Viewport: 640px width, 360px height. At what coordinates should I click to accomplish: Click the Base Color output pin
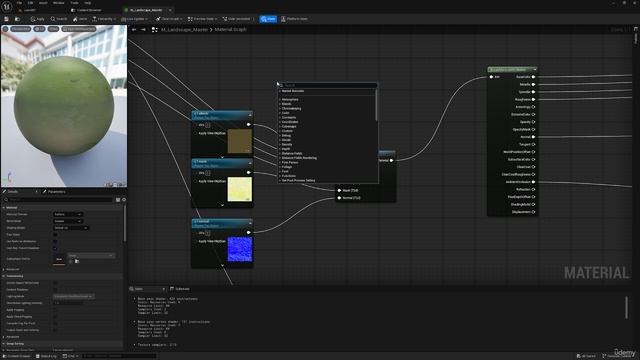(x=533, y=77)
